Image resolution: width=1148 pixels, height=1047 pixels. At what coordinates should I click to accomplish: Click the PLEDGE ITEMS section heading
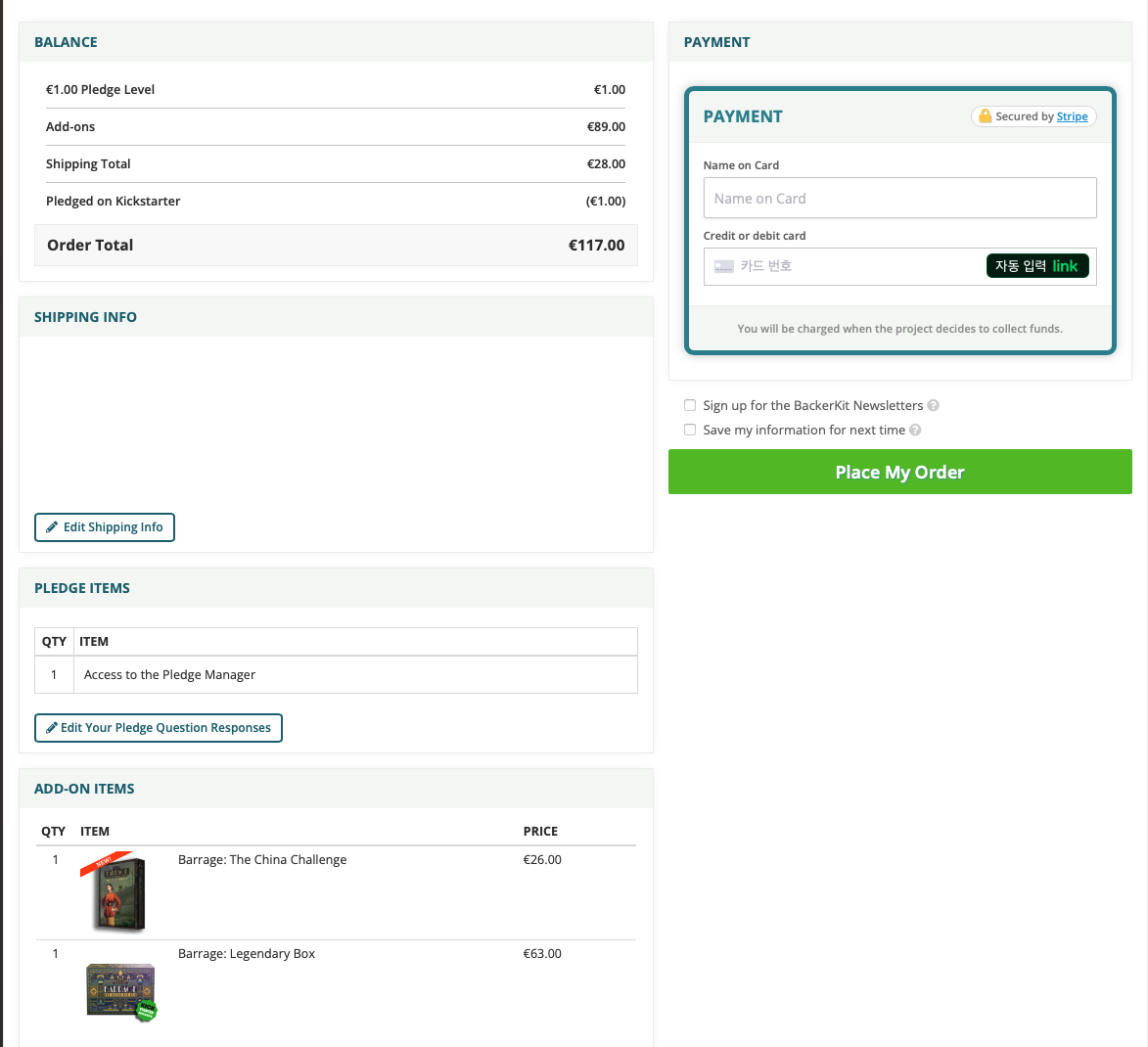(x=82, y=588)
